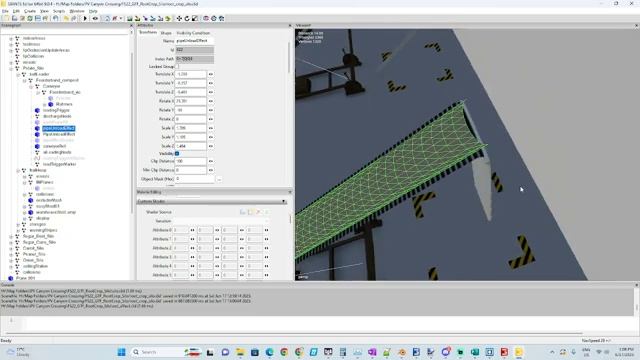Open the Scripts menu
The image size is (640, 360).
coord(59,11)
